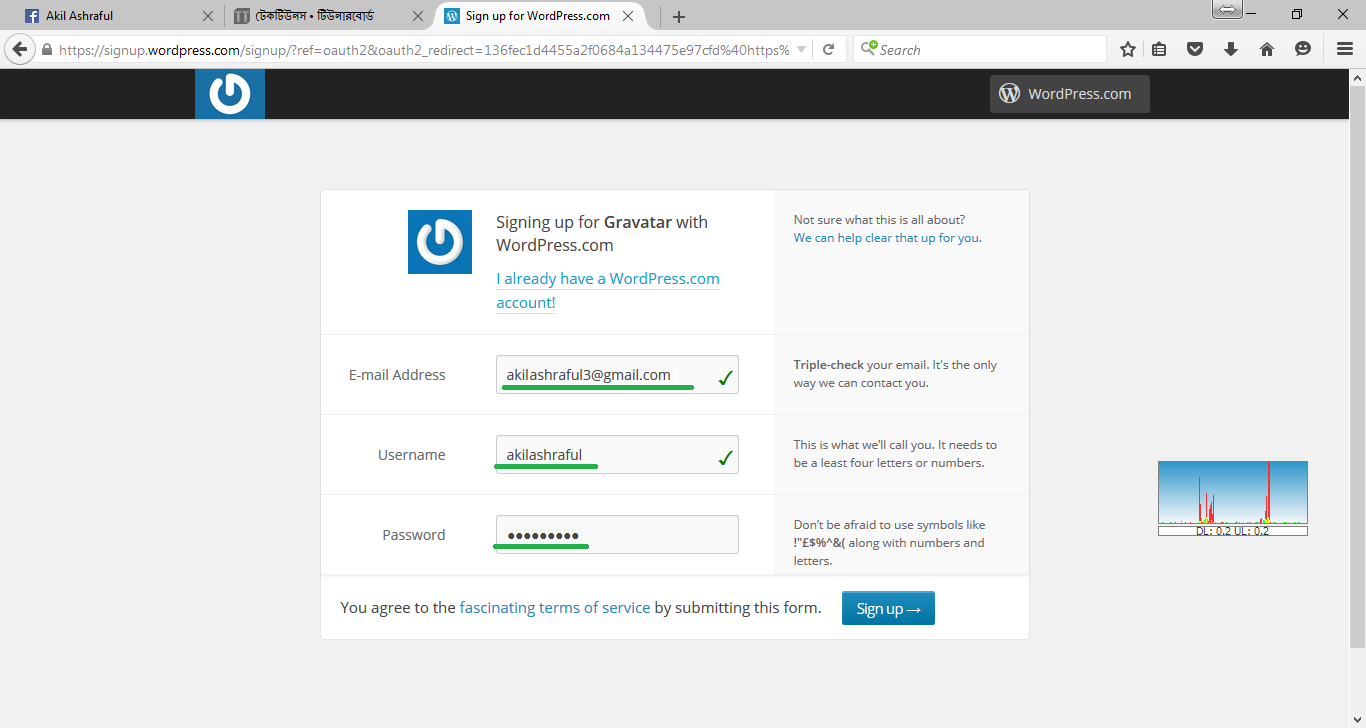Close the Sign up for WordPress.com tab
Viewport: 1366px width, 728px height.
point(628,16)
